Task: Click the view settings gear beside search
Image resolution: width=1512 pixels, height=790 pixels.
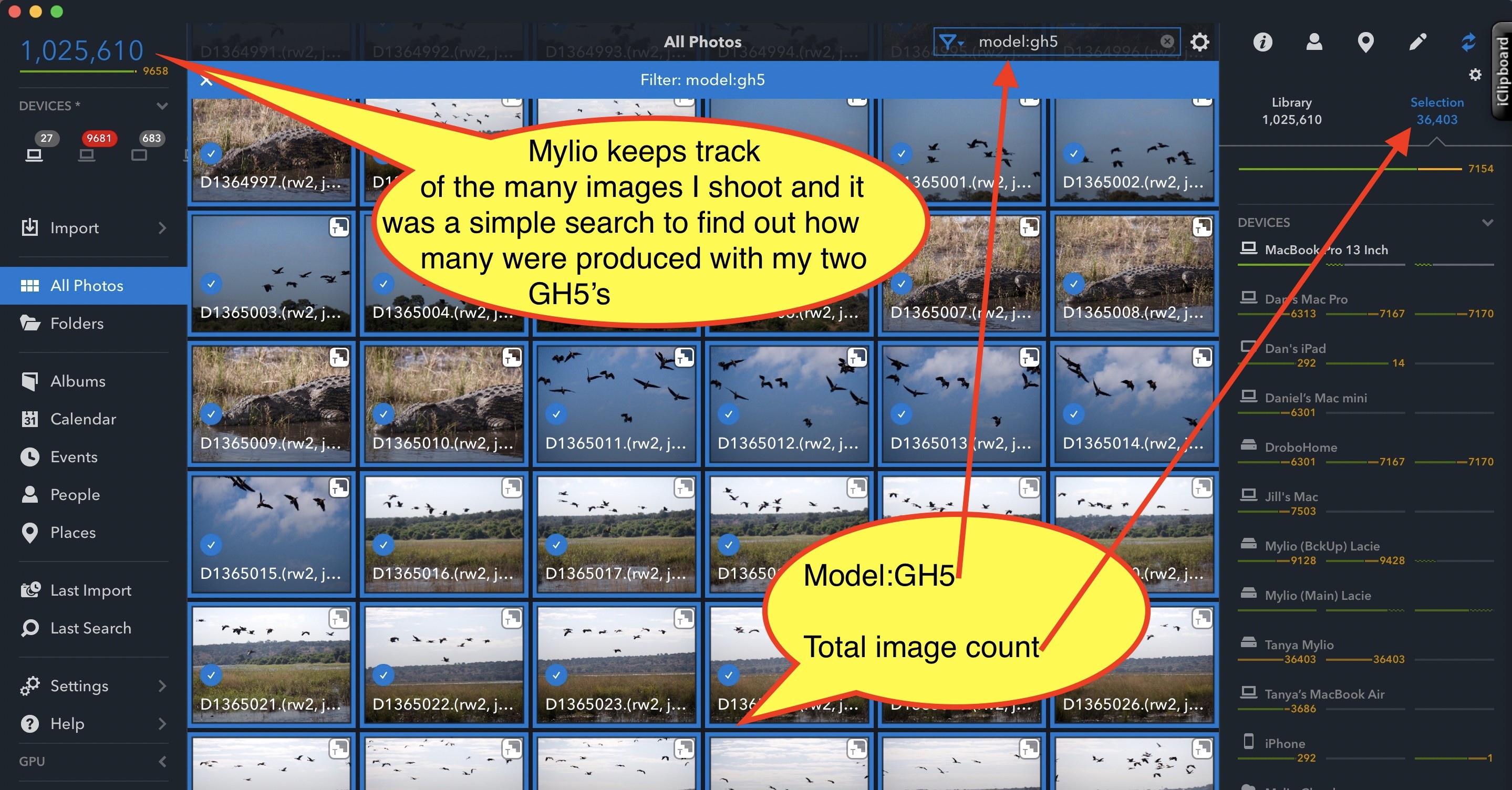Action: coord(1200,41)
